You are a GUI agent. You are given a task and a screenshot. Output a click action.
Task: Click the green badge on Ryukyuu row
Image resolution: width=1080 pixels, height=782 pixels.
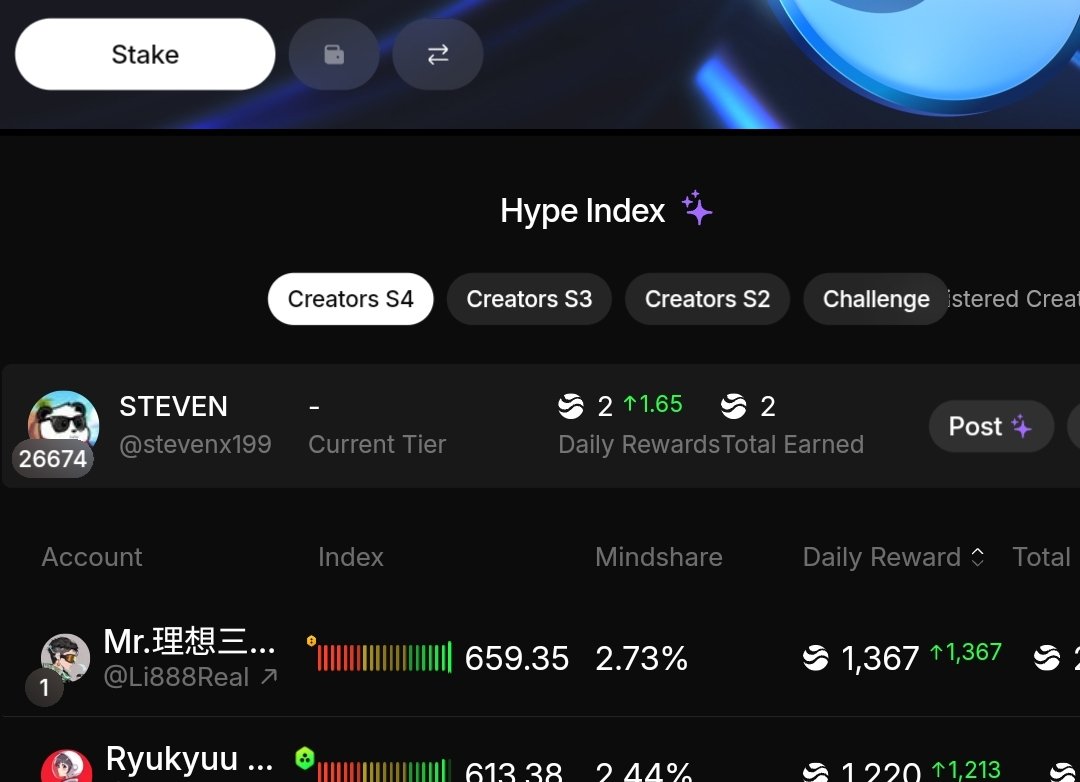tap(304, 759)
